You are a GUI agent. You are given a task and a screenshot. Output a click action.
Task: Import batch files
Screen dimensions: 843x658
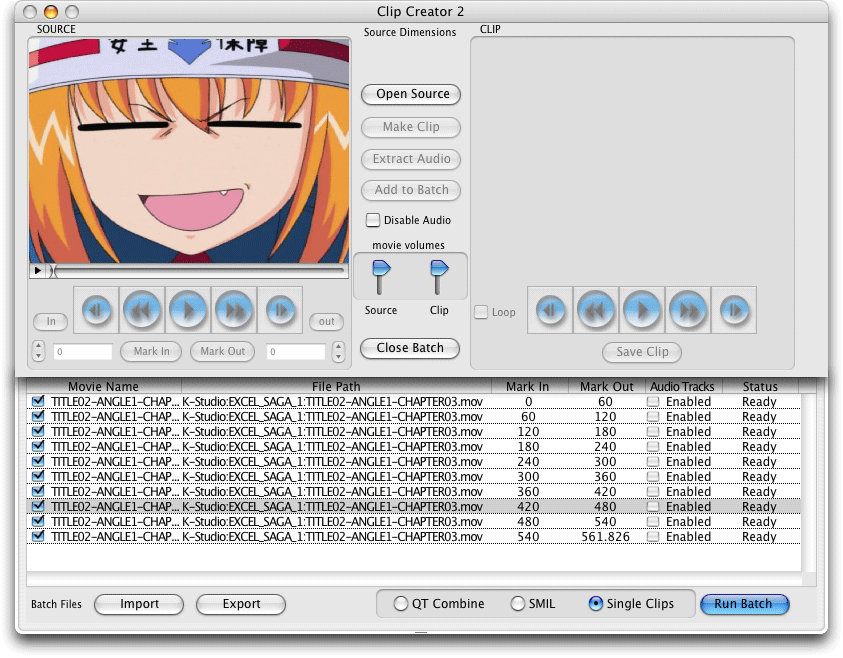pos(139,604)
